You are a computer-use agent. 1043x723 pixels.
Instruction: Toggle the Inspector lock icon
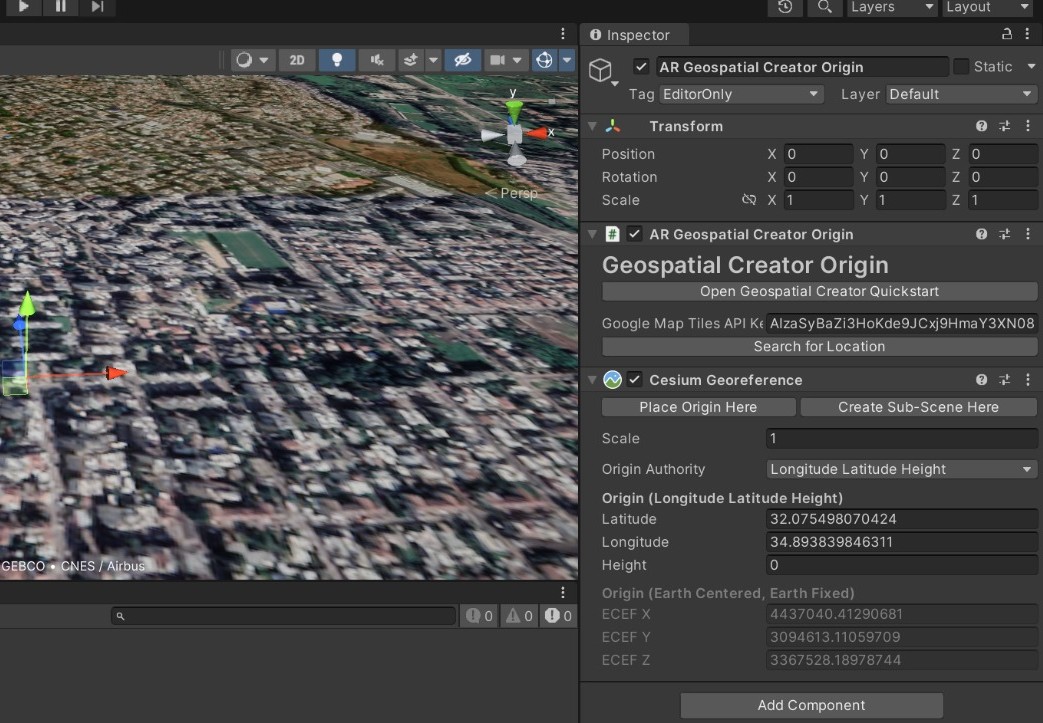point(1006,33)
